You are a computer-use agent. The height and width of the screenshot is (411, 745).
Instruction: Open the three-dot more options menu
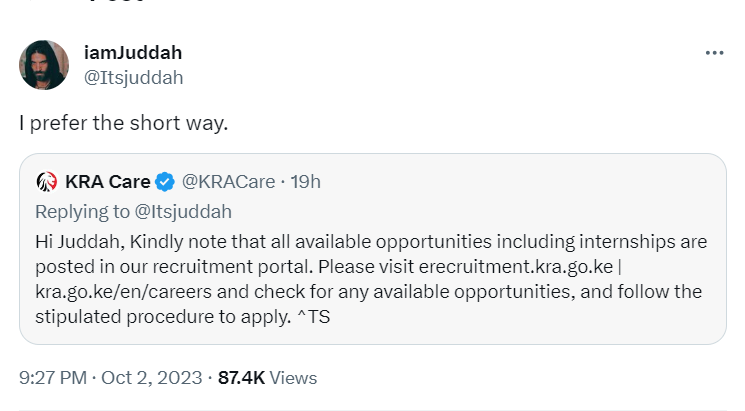click(x=713, y=53)
